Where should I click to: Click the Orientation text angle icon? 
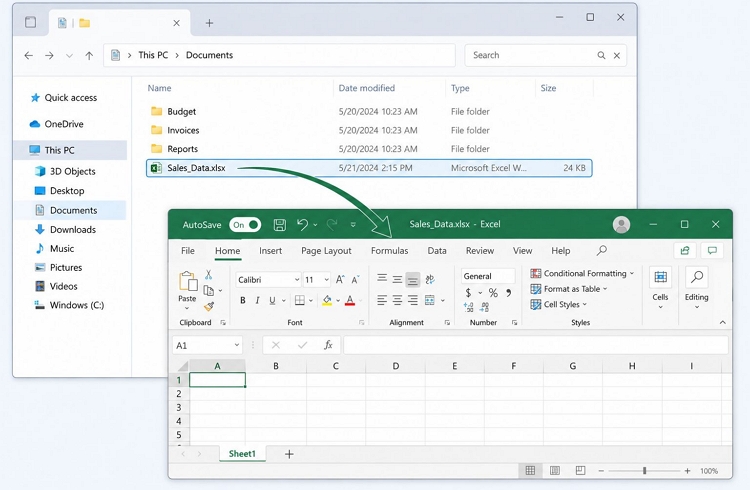(430, 279)
